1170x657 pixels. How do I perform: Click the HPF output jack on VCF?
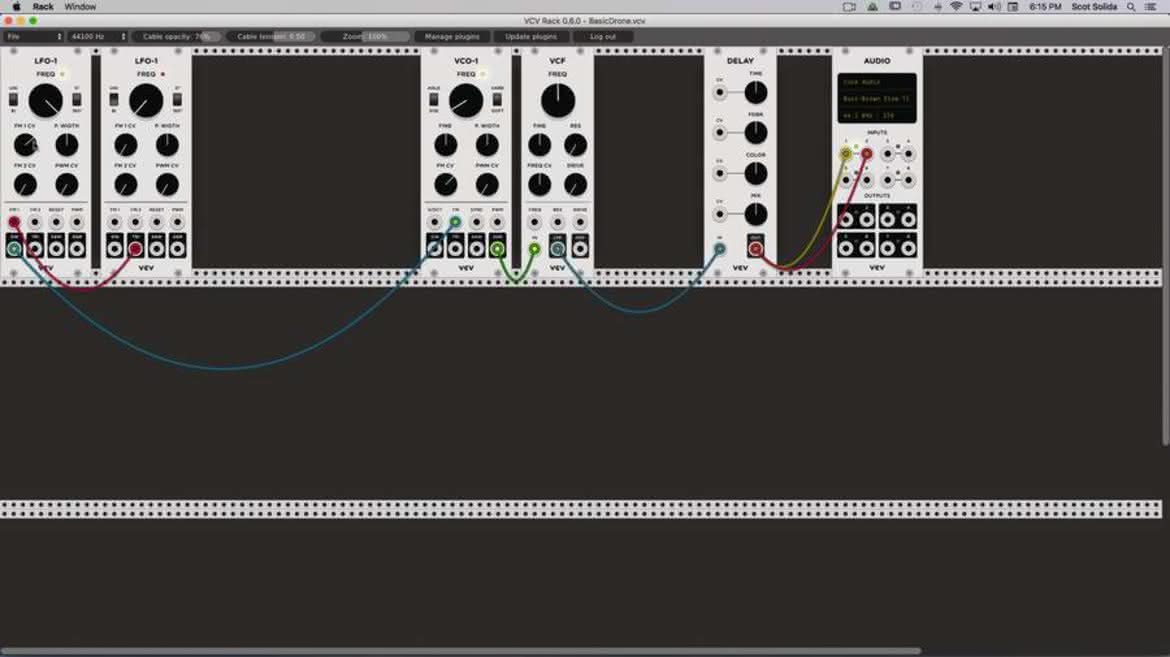point(580,249)
